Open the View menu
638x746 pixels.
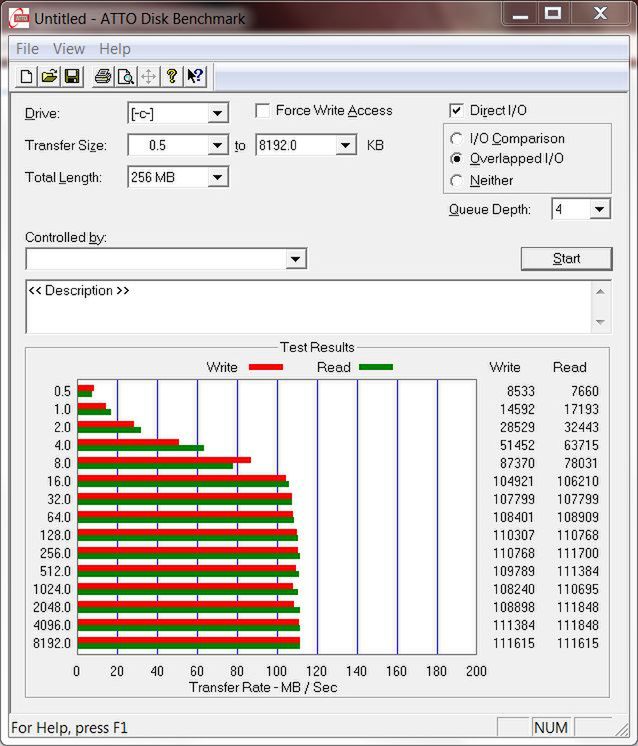[69, 49]
